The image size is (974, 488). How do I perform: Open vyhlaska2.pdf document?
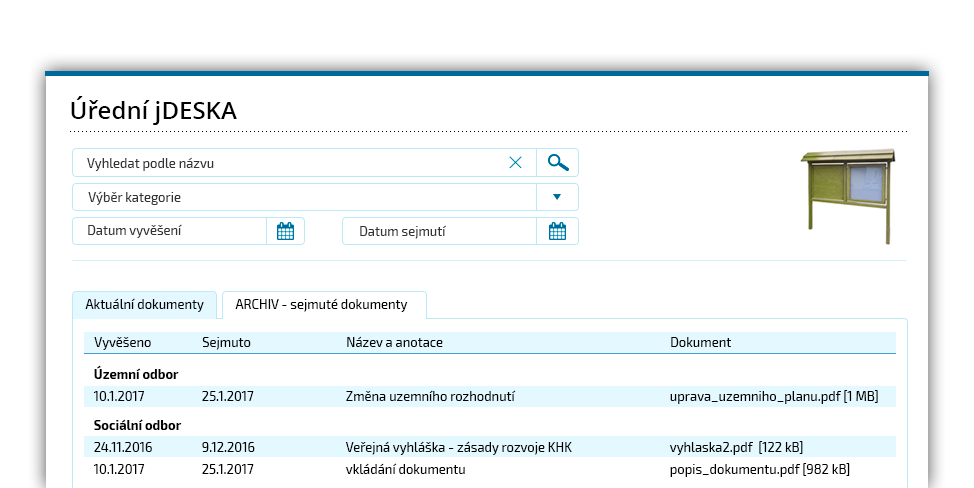736,448
